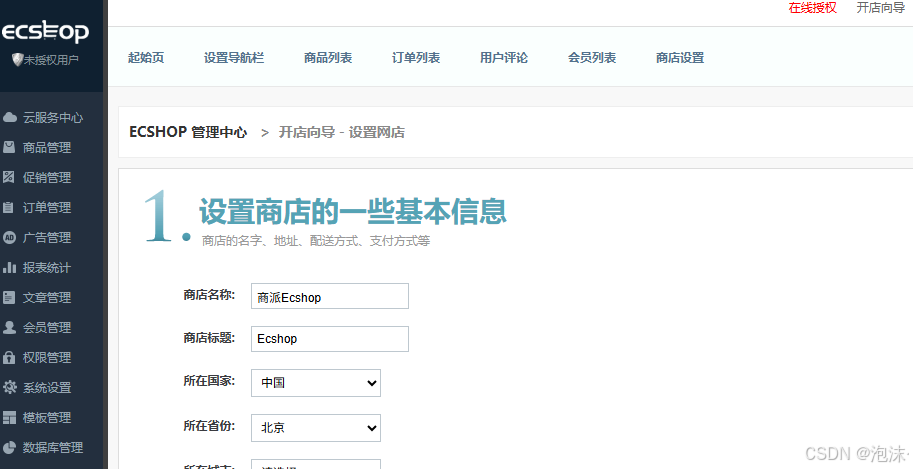Screen dimensions: 913x469
Task: Focus the 商店名称 input field
Action: point(330,296)
